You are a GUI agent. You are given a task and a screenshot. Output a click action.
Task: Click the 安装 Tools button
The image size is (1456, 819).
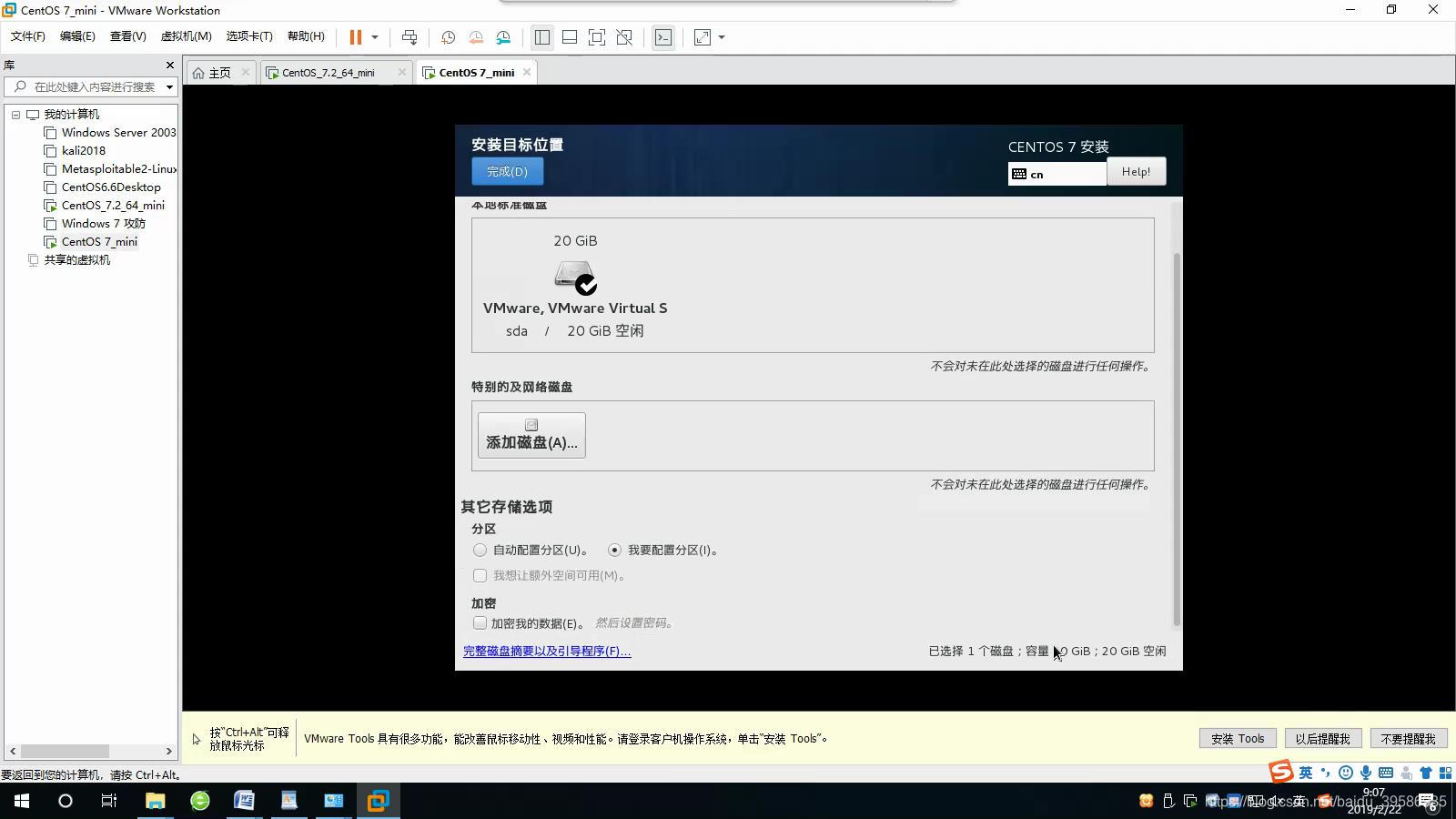point(1238,739)
